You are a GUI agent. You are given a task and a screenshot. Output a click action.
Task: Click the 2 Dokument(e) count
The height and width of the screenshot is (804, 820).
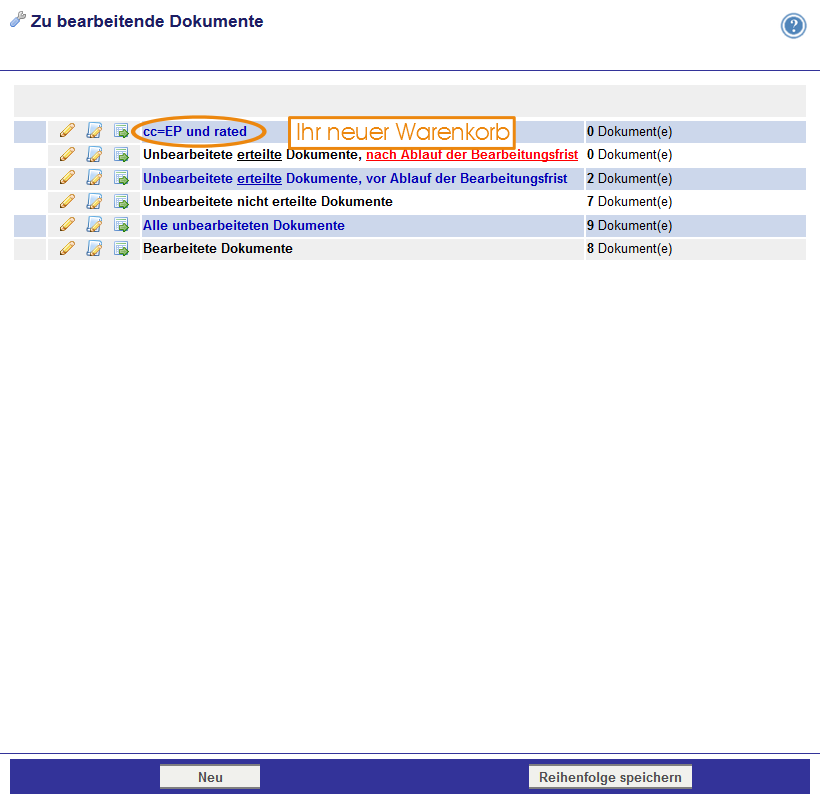point(629,178)
